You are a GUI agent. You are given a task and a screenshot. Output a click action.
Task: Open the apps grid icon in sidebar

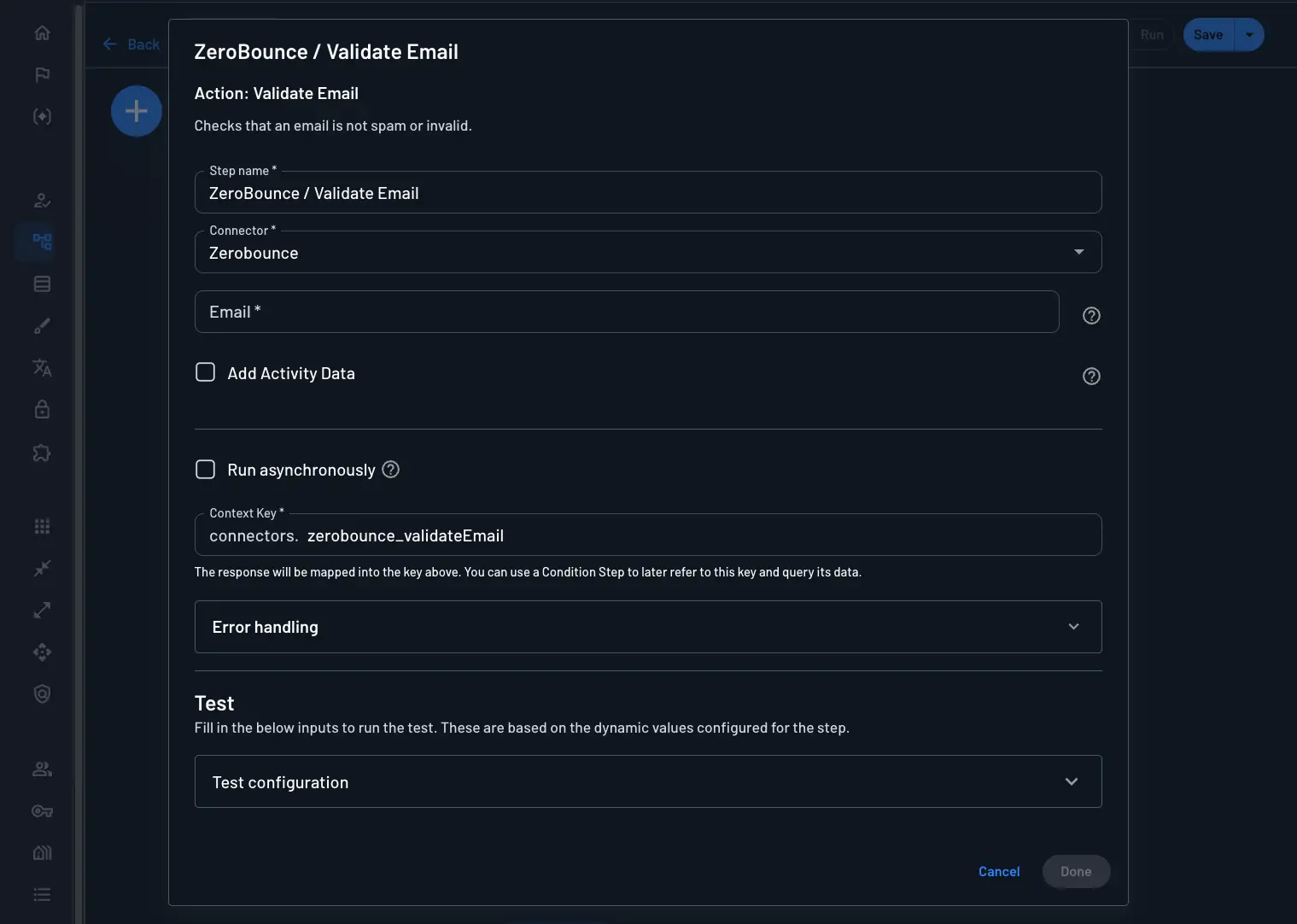click(42, 526)
